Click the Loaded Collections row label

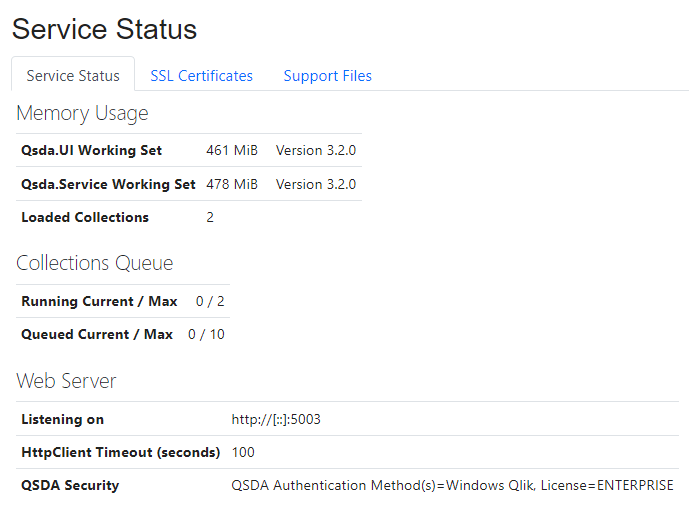(85, 217)
